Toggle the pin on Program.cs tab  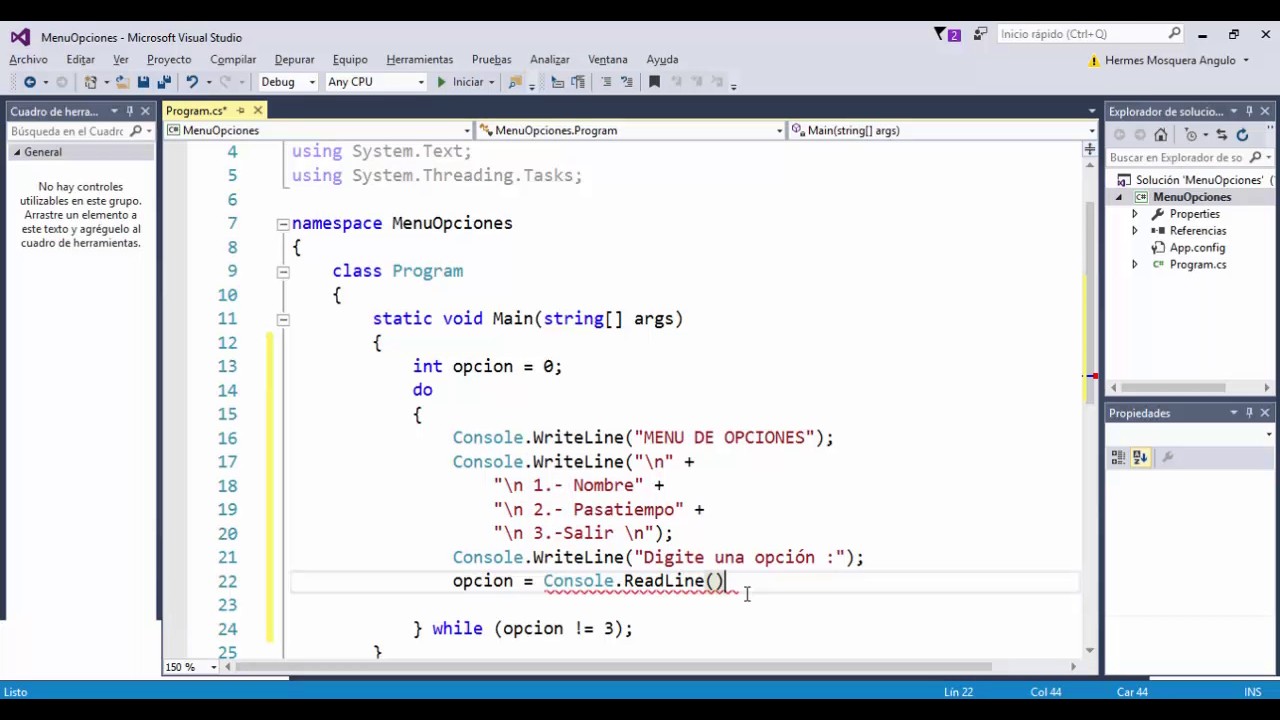240,111
